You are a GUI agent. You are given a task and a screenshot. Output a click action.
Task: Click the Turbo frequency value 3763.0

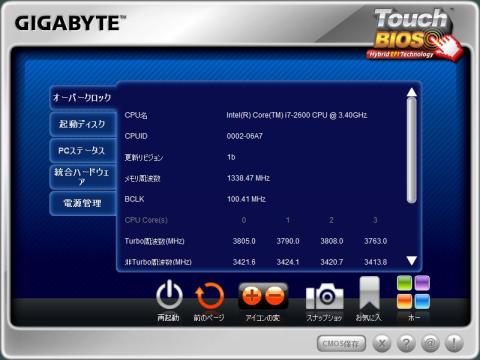pyautogui.click(x=376, y=241)
